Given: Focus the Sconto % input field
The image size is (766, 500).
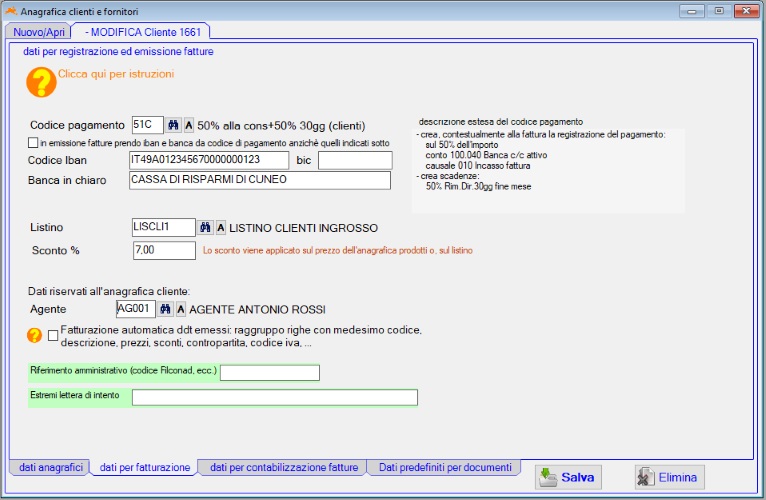Looking at the screenshot, I should coord(163,250).
